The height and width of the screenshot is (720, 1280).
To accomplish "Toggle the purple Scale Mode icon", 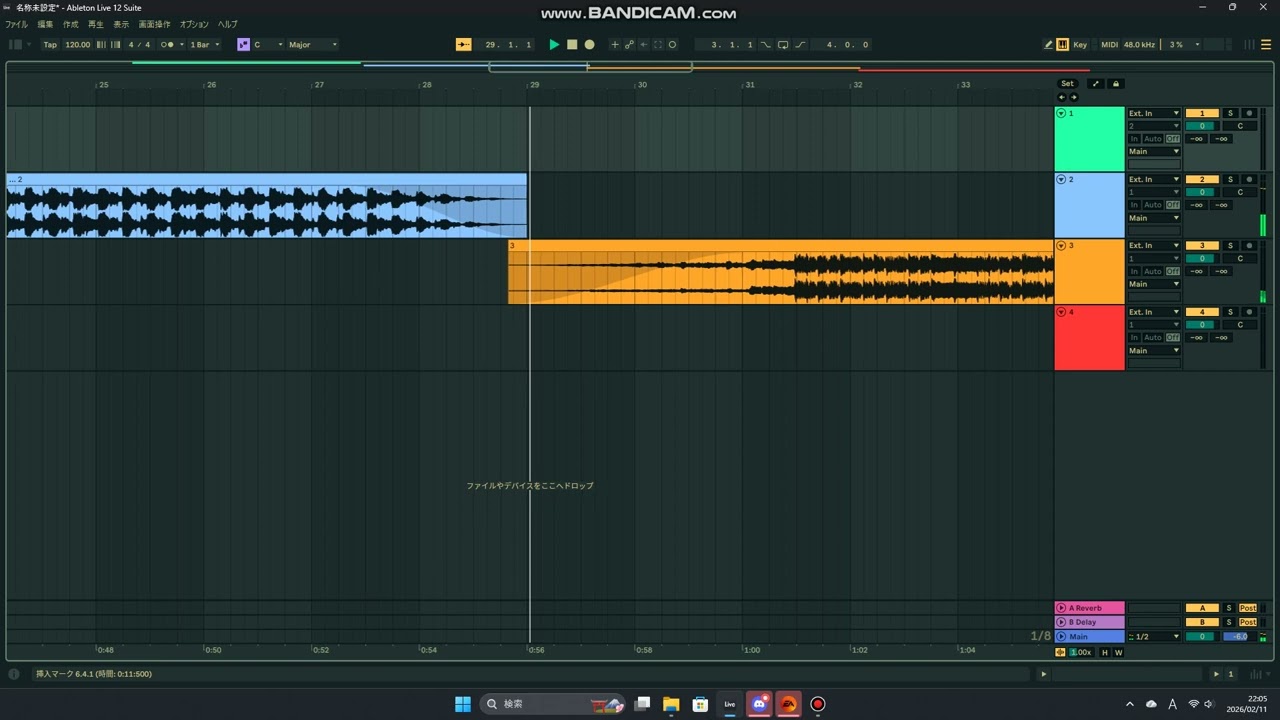I will pos(243,45).
